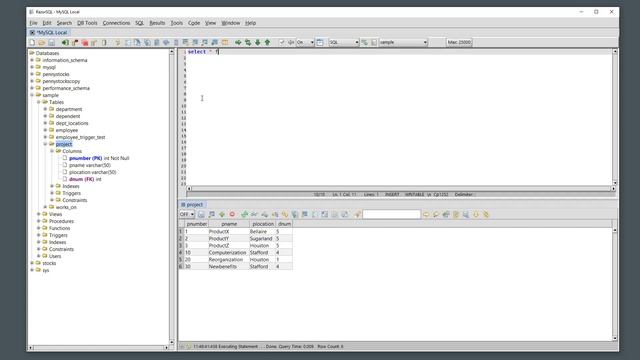
Task: Click the New file icon in toolbar
Action: 32,42
